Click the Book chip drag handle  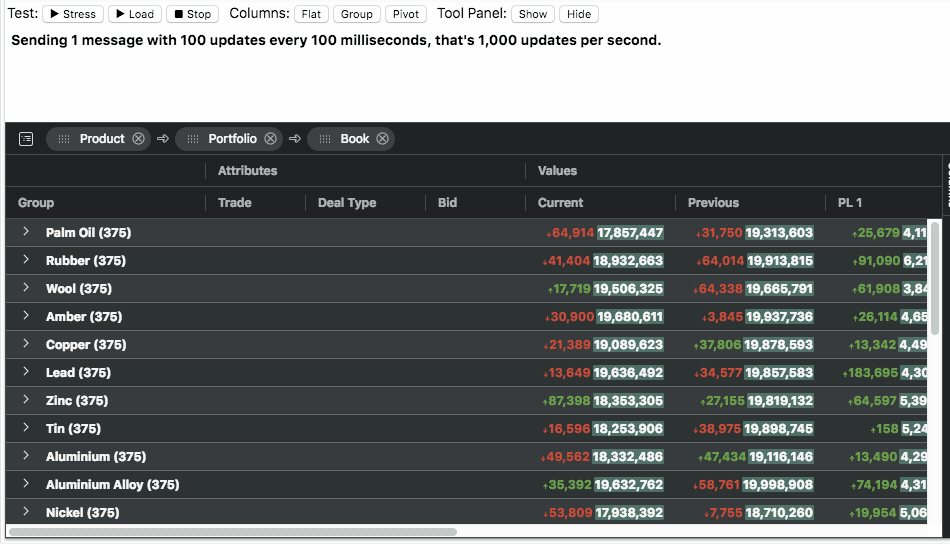(x=325, y=139)
